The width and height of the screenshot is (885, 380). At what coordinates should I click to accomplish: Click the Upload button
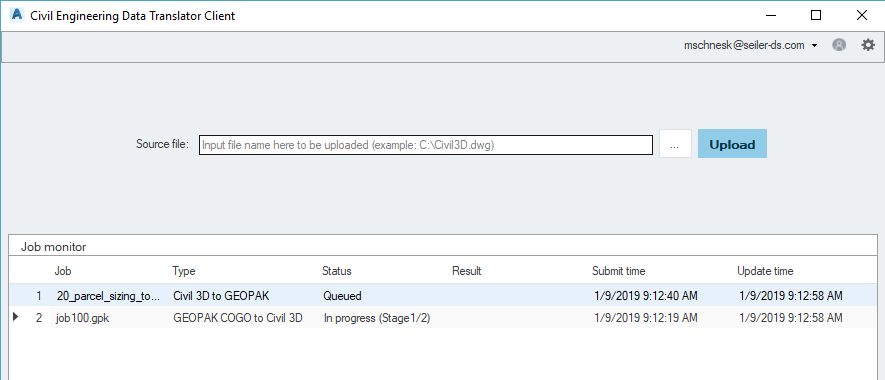[x=732, y=144]
